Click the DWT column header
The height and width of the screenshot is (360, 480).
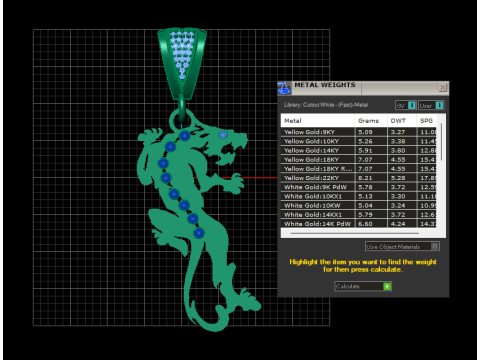click(402, 121)
